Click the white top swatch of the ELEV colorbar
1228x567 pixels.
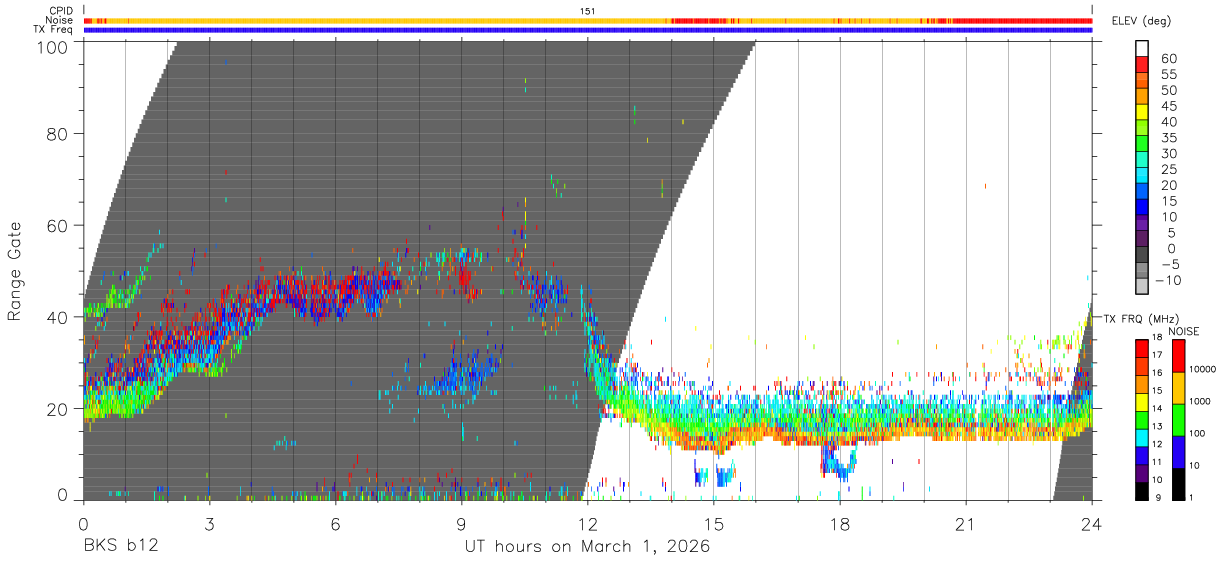click(1142, 48)
